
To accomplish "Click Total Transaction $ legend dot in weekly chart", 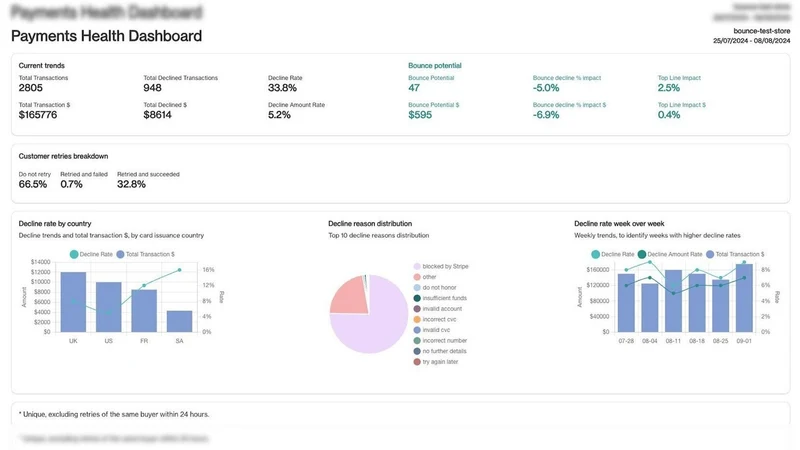I will tap(710, 254).
